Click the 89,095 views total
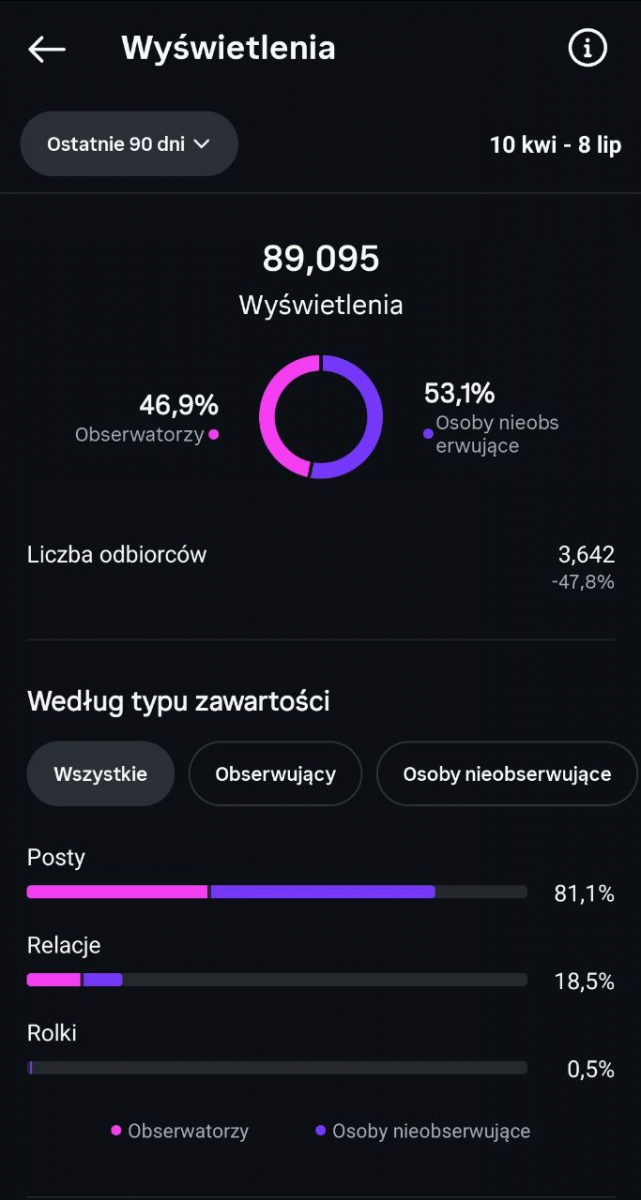Viewport: 641px width, 1200px height. coord(320,259)
